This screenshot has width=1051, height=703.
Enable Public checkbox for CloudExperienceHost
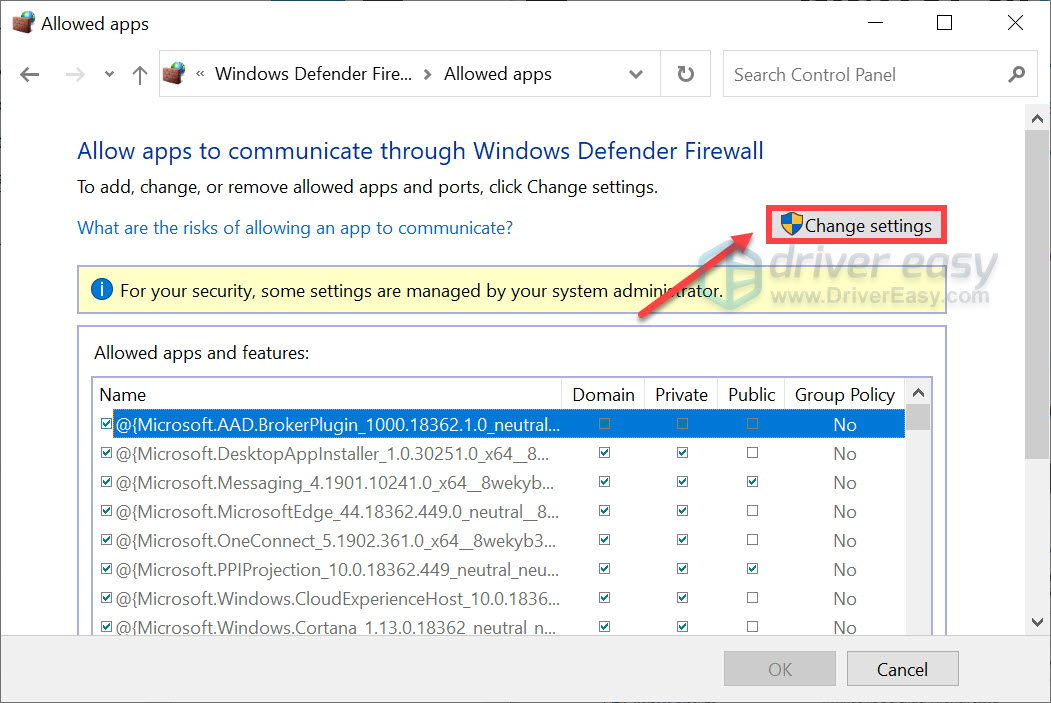tap(752, 597)
